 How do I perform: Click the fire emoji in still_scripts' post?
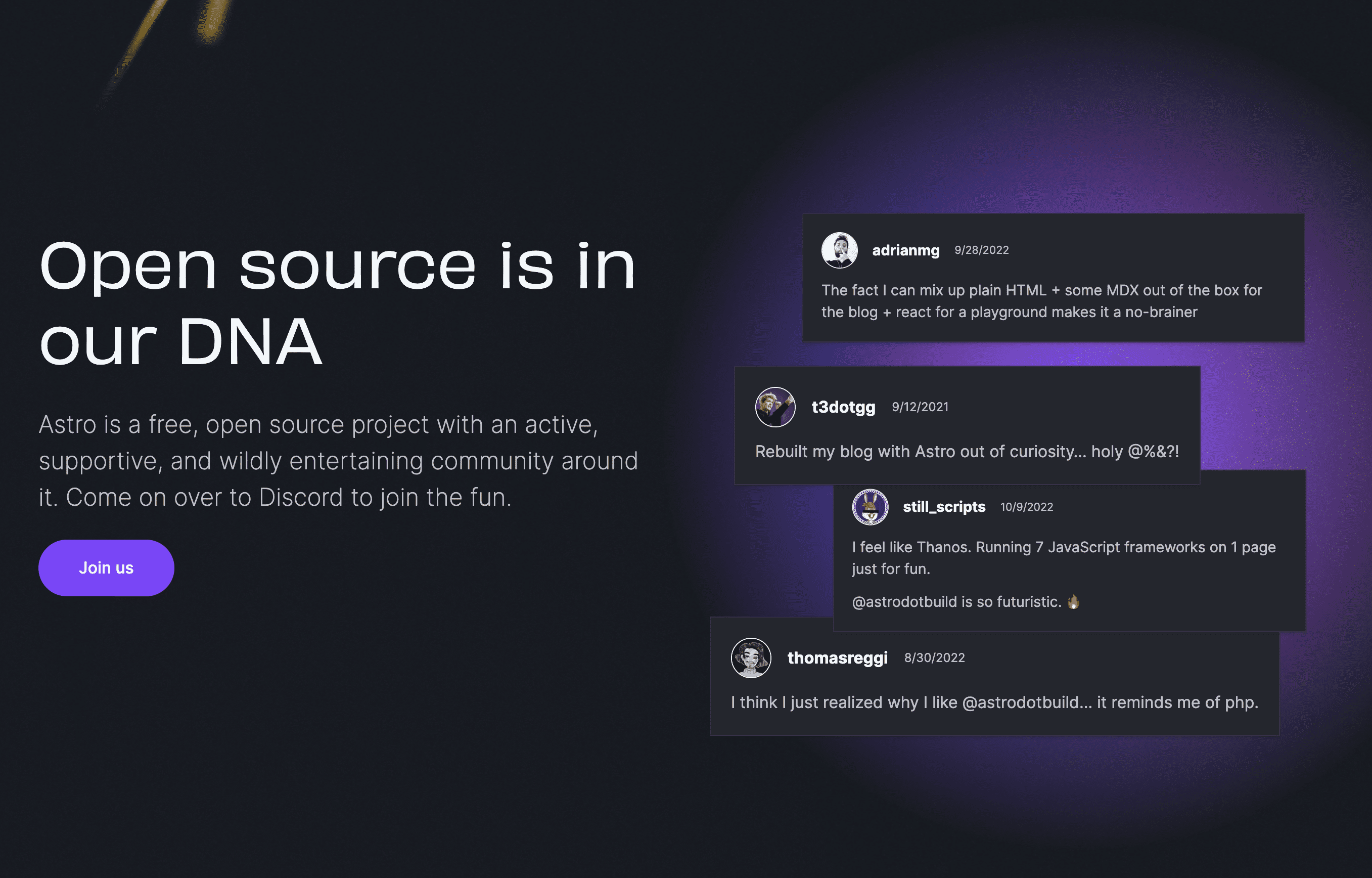click(x=1073, y=602)
